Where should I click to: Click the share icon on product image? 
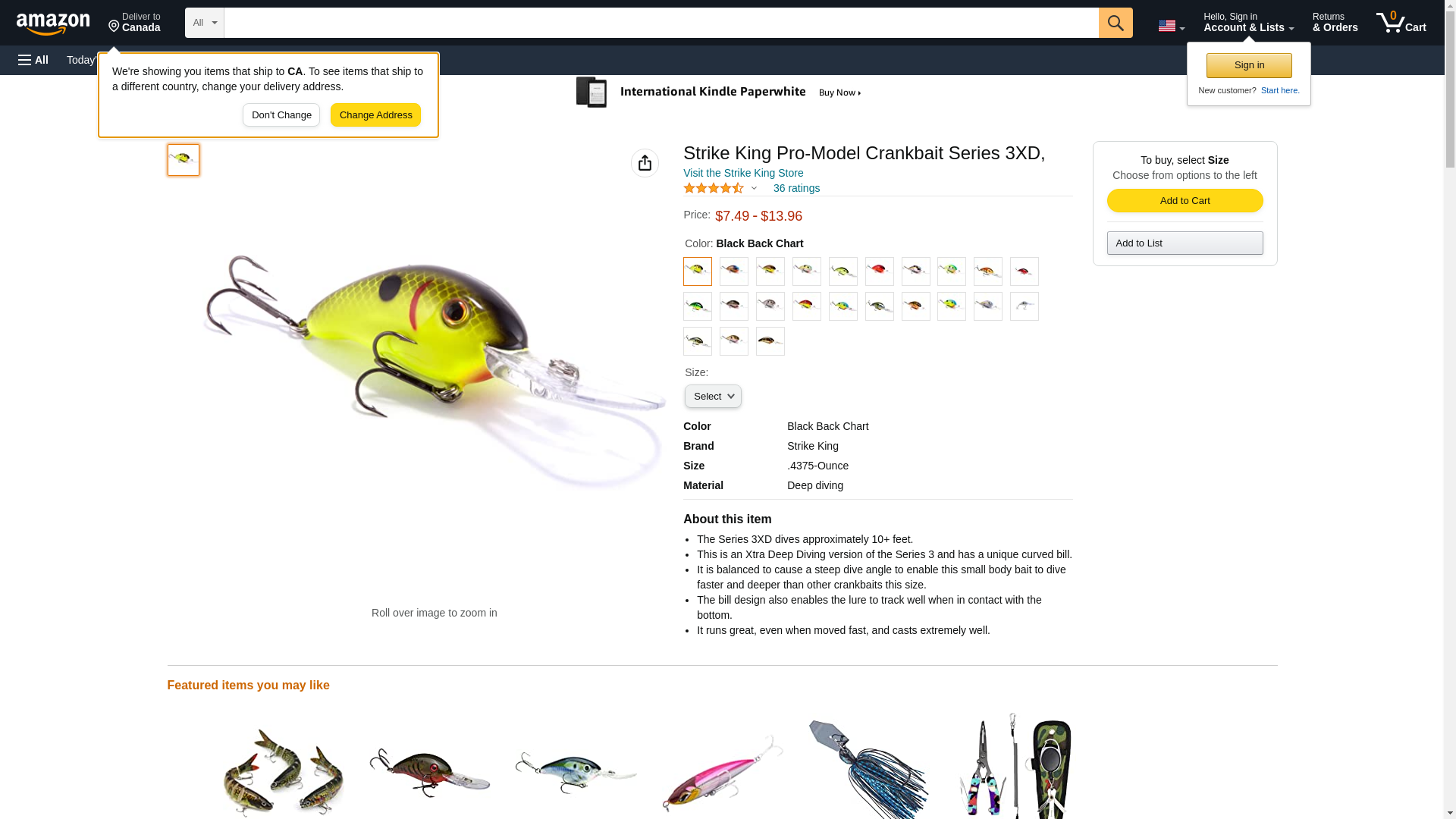[x=645, y=163]
